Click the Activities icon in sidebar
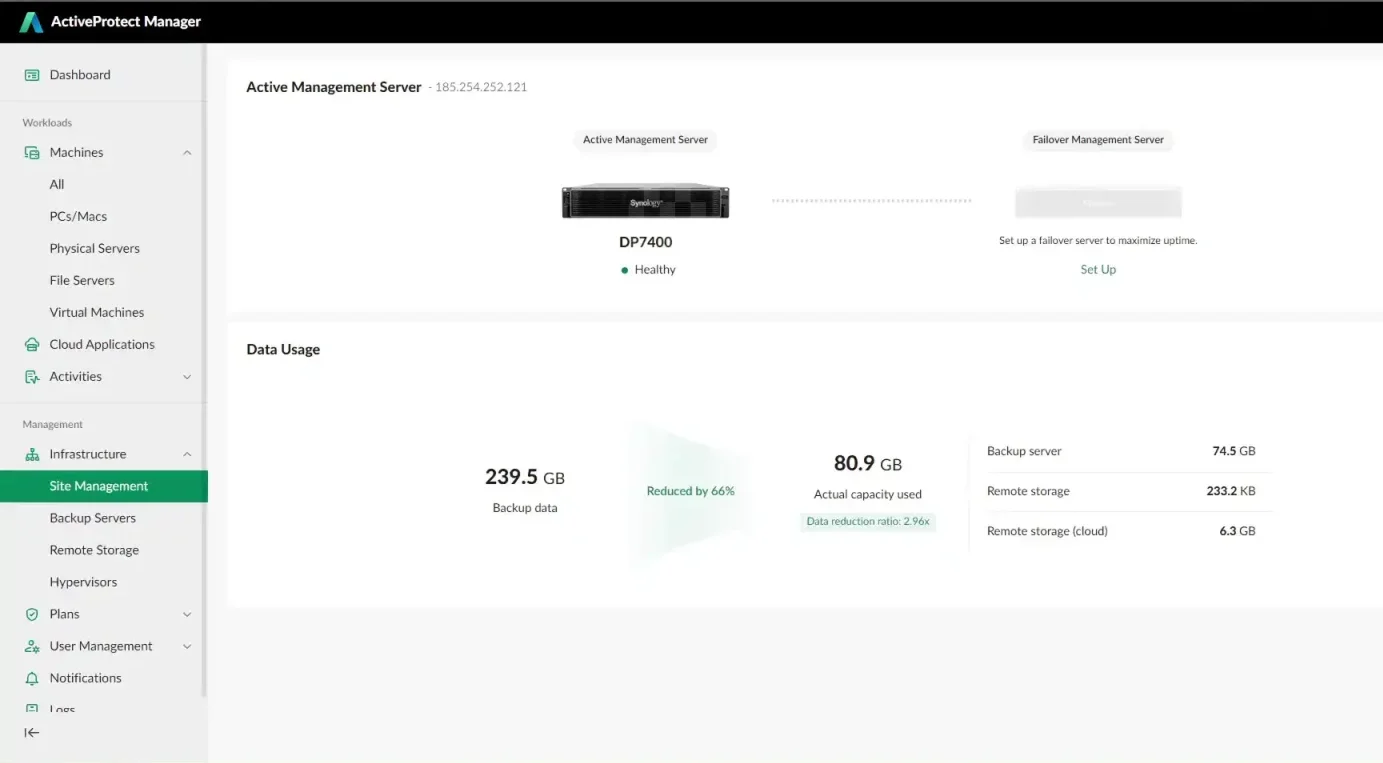 pos(32,377)
